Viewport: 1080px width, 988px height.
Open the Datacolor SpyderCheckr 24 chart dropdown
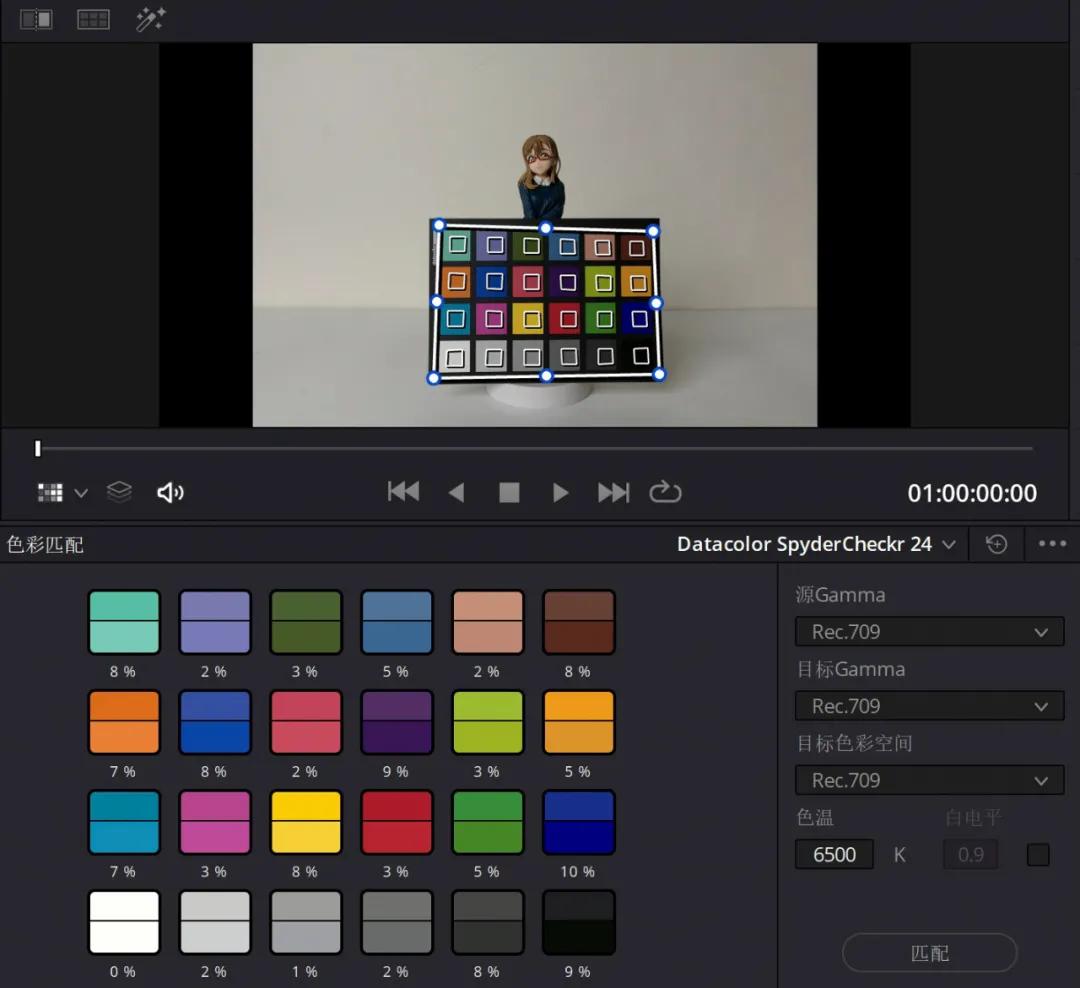pyautogui.click(x=816, y=544)
